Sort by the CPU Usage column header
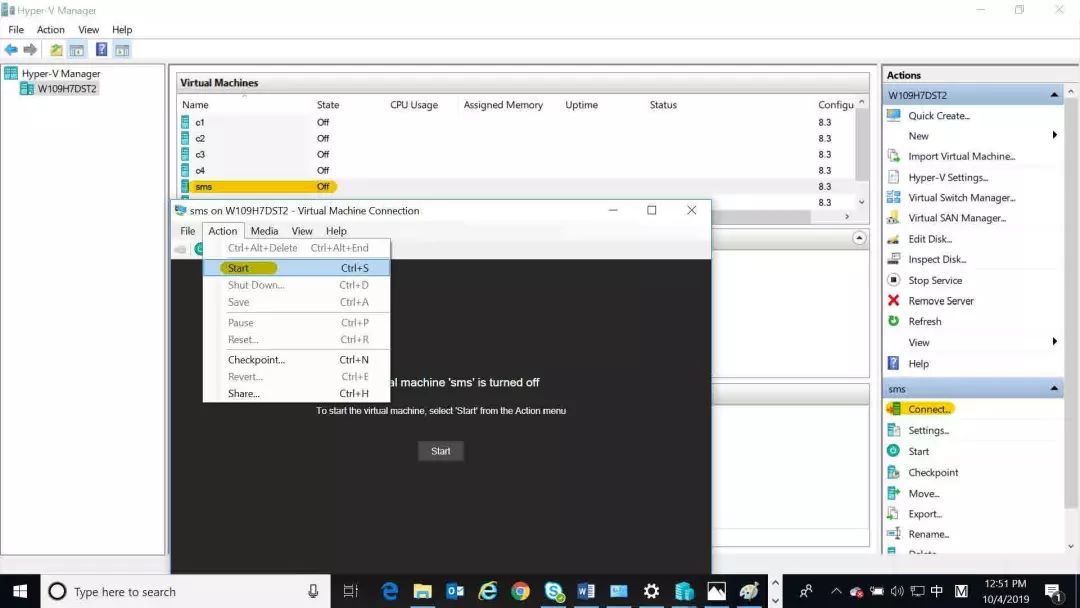Viewport: 1080px width, 608px height. (414, 105)
